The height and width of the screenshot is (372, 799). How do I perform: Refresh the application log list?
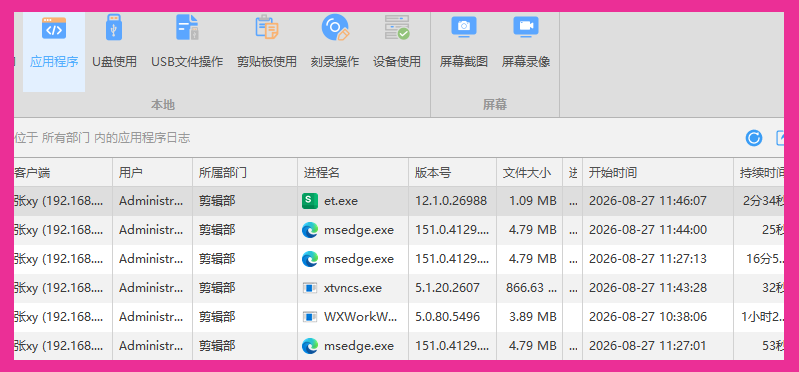point(754,138)
